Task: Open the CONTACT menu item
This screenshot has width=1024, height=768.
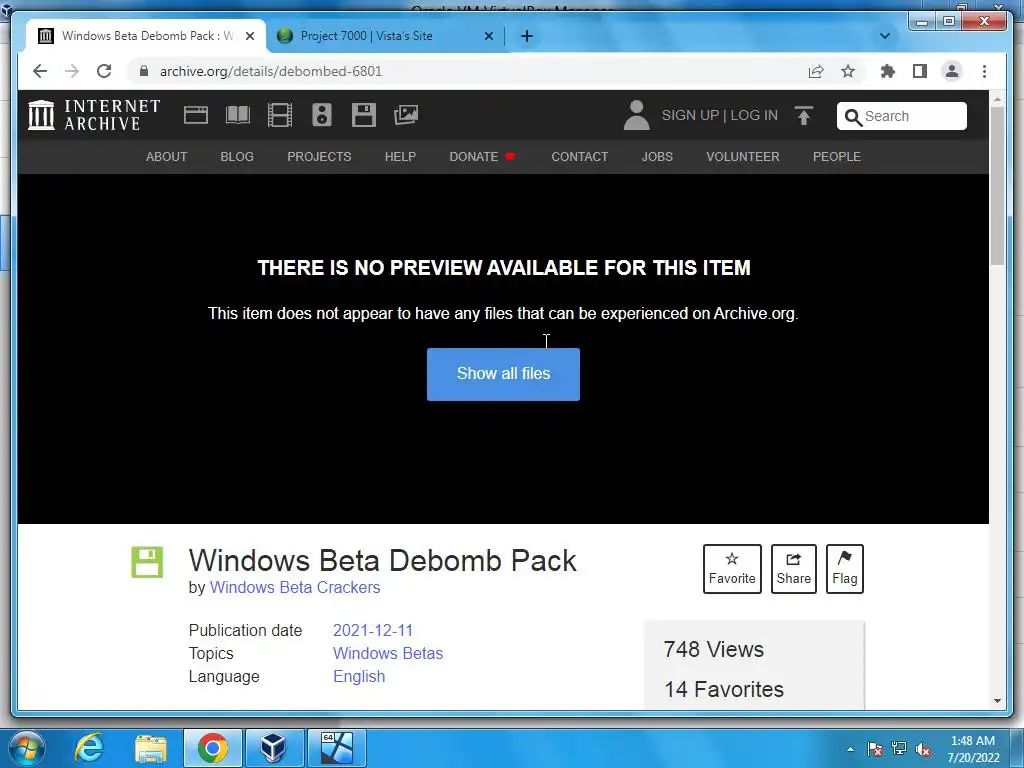Action: 579,157
